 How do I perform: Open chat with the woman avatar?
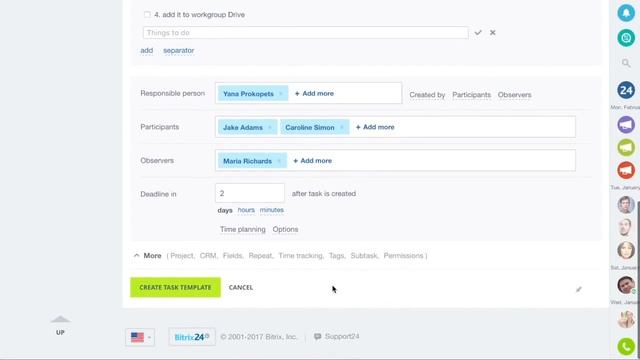pyautogui.click(x=626, y=250)
